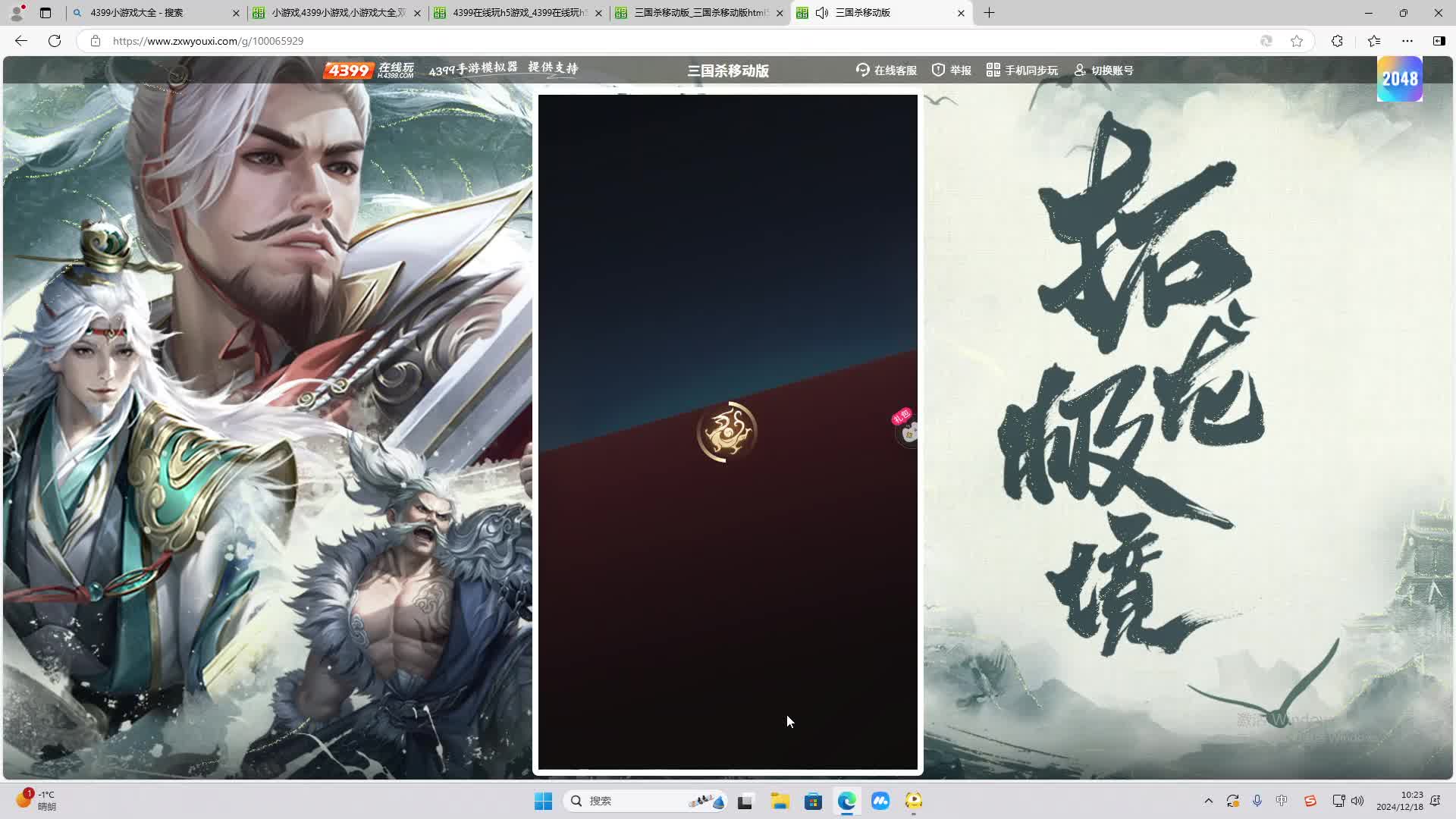Open the 手机同步玩 QR code sync
The height and width of the screenshot is (819, 1456).
pyautogui.click(x=992, y=70)
